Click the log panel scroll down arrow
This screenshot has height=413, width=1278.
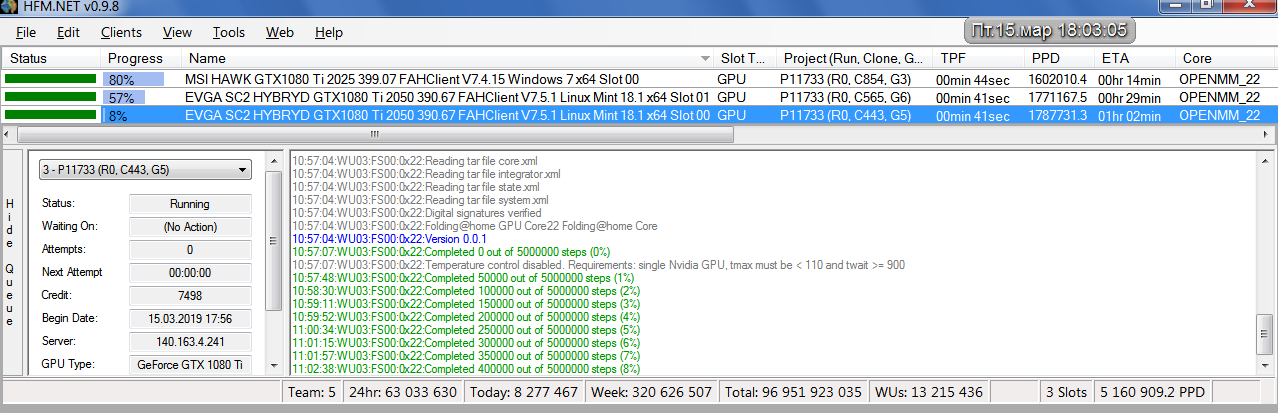[1265, 367]
